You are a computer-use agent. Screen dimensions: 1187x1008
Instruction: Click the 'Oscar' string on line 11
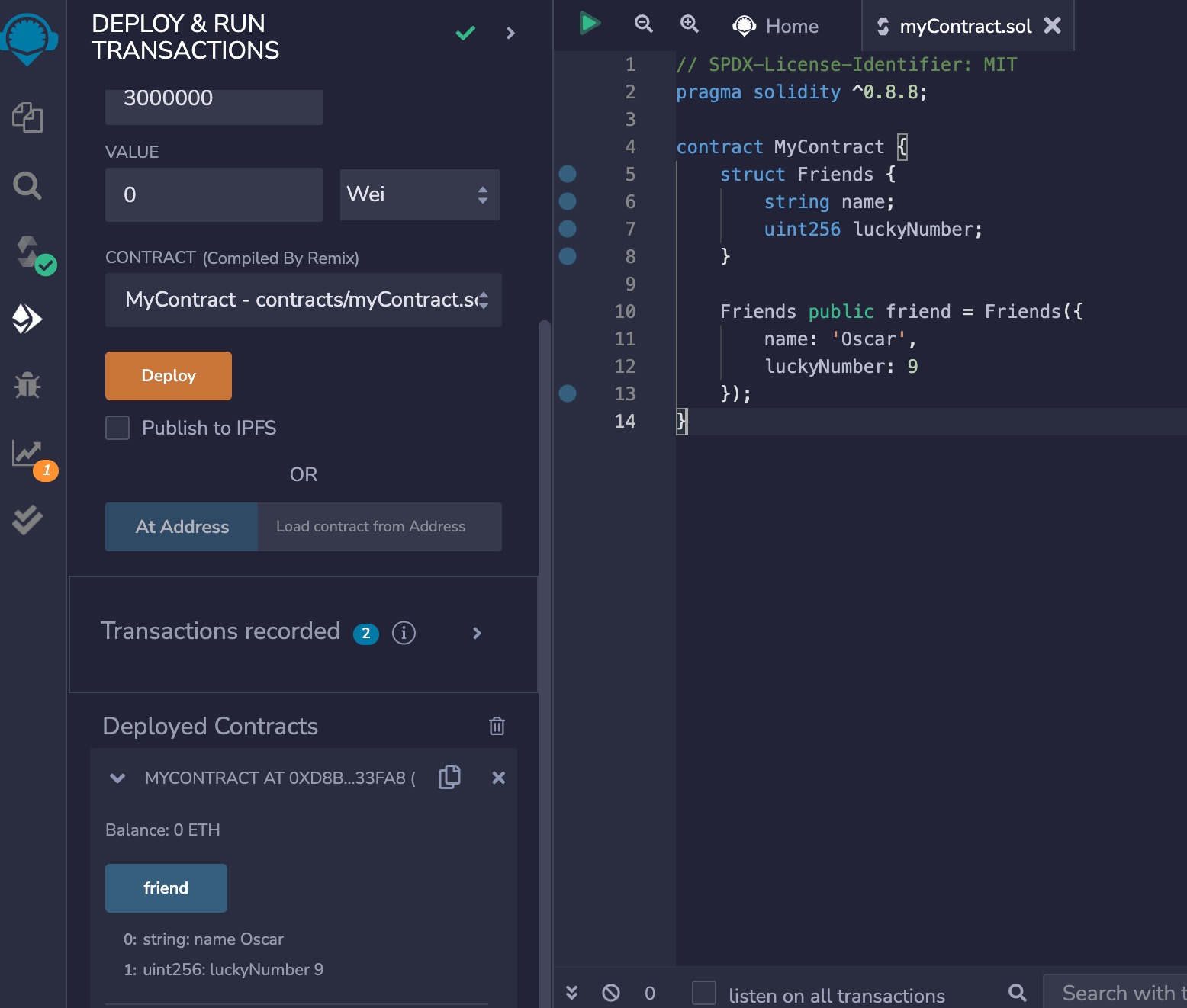tap(868, 339)
